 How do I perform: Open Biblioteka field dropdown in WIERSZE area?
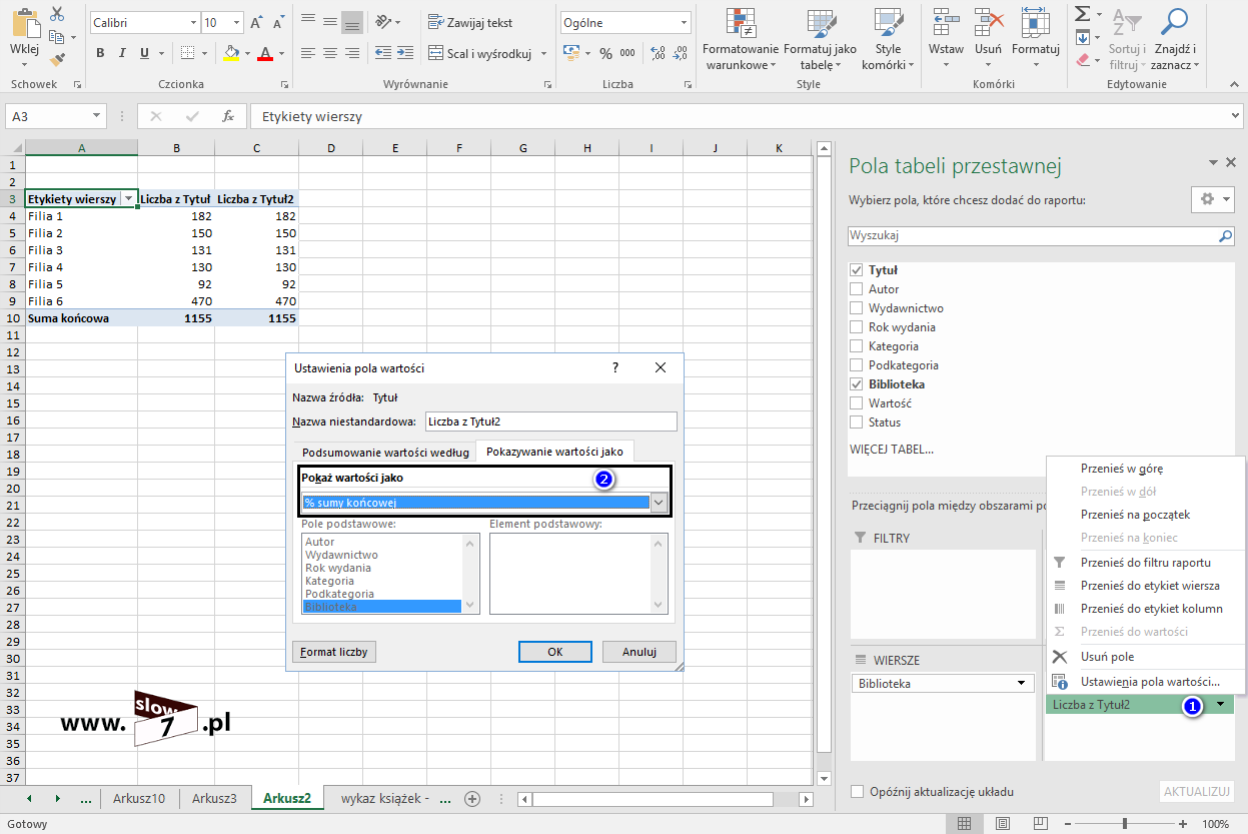pyautogui.click(x=1021, y=683)
